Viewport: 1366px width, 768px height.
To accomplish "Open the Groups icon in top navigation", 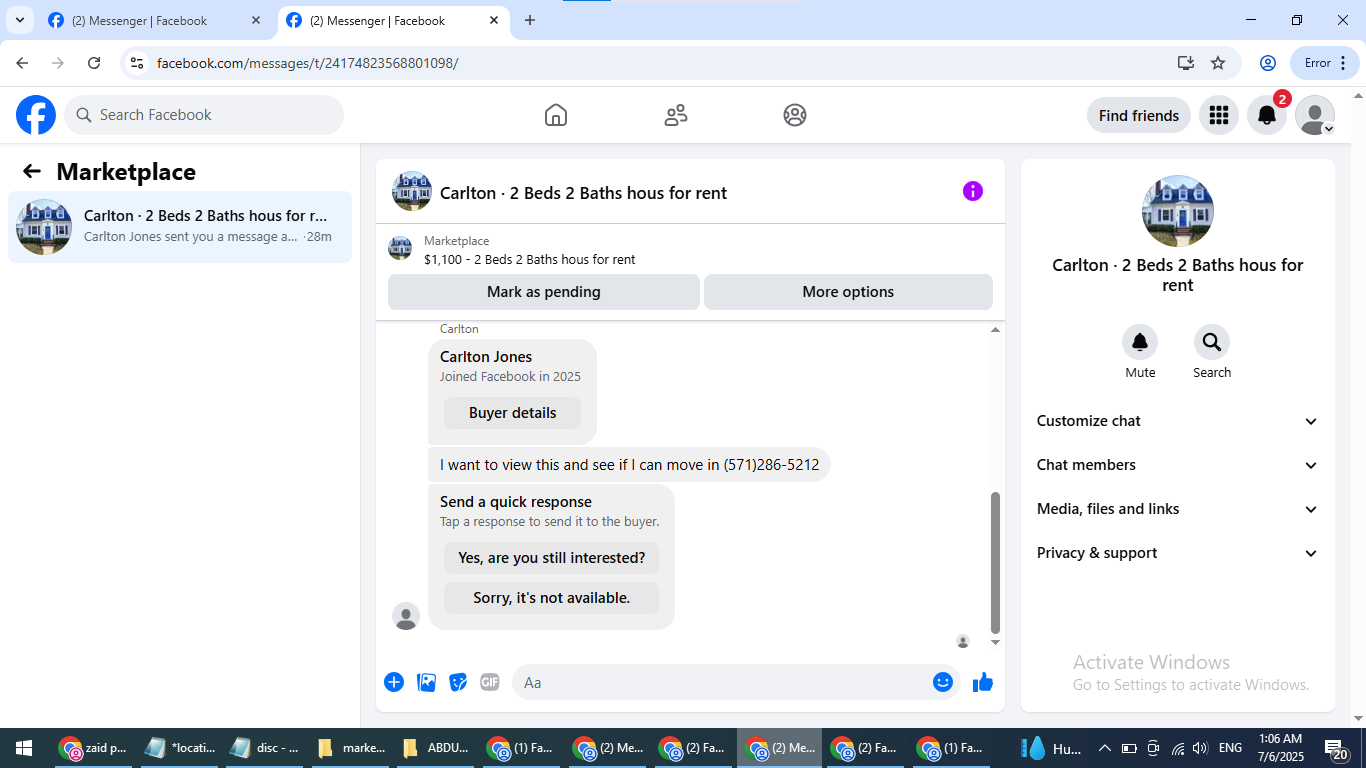I will click(x=795, y=115).
